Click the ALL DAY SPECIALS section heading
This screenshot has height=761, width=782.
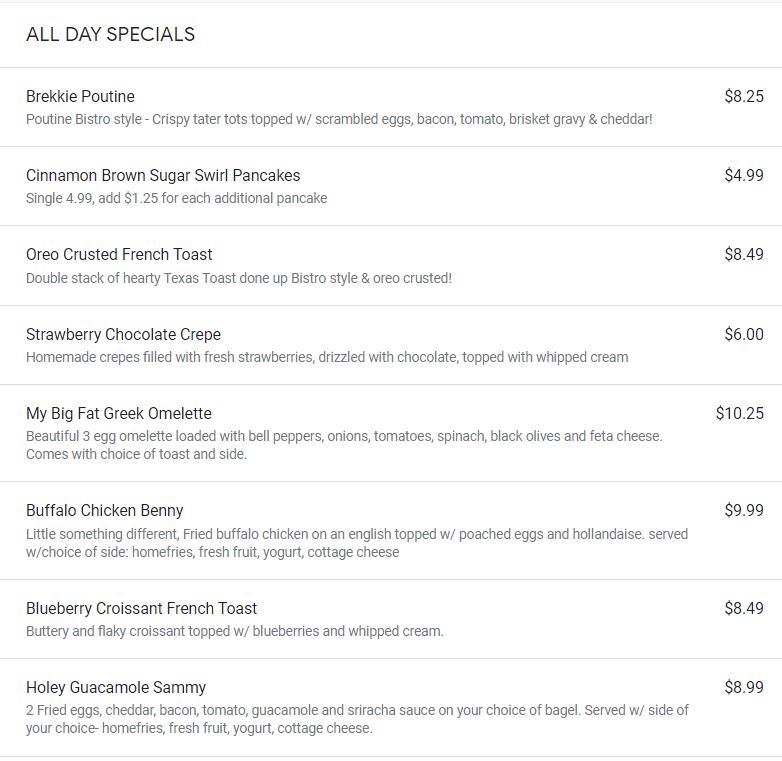coord(110,34)
